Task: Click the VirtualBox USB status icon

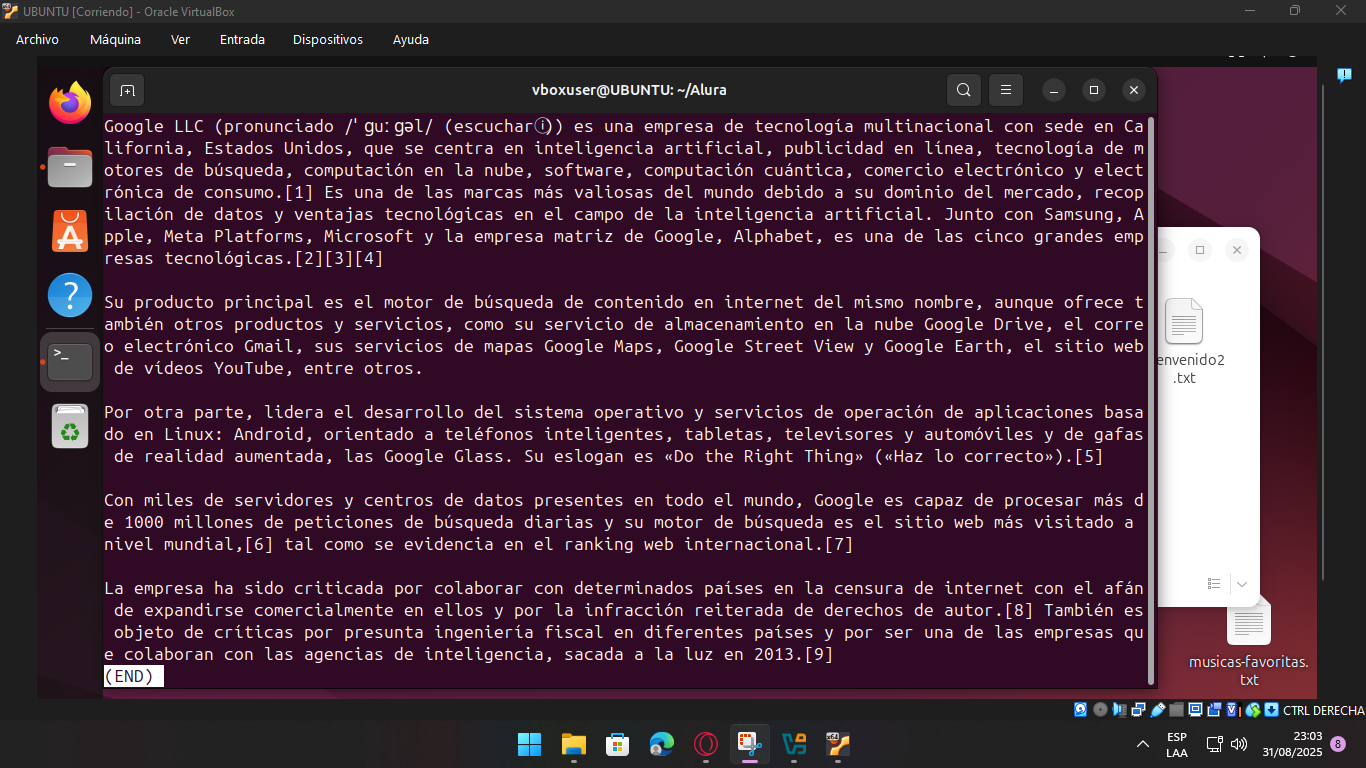Action: coord(1158,710)
